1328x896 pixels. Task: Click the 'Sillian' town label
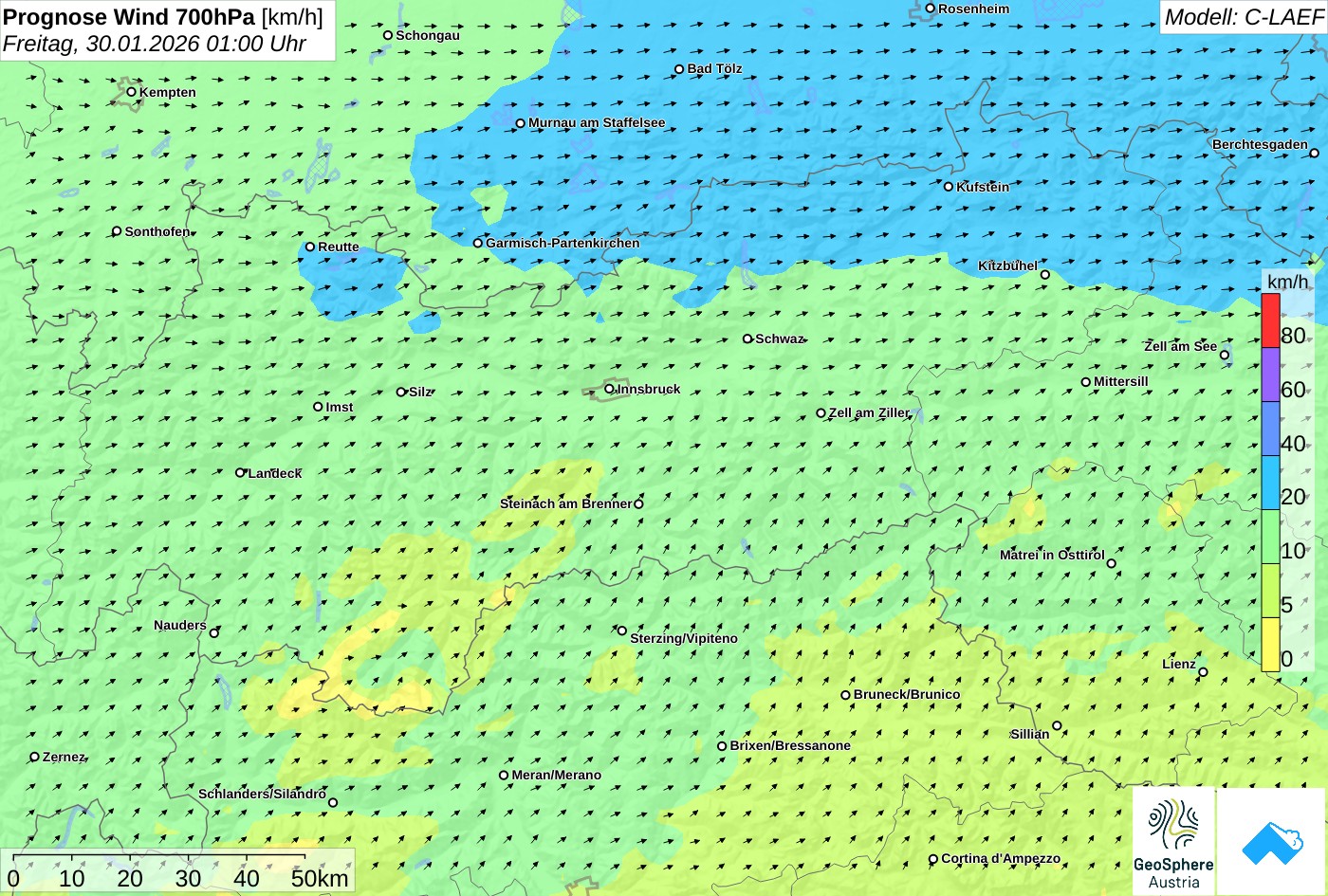[x=1030, y=734]
